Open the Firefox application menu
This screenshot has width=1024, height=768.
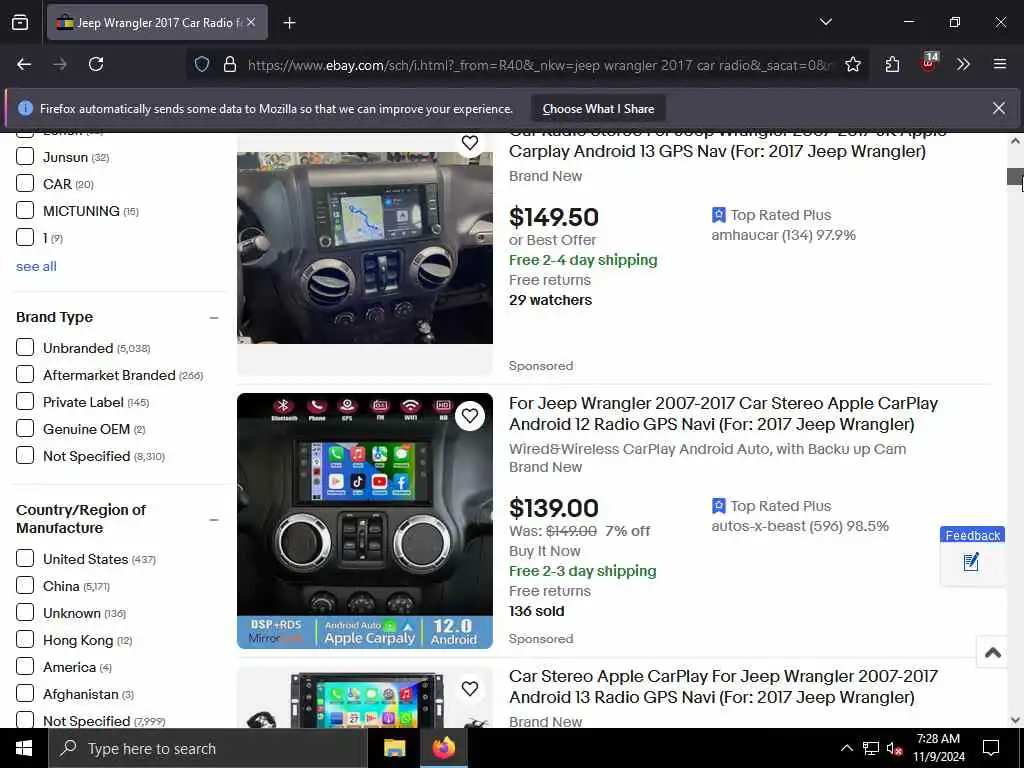tap(999, 64)
